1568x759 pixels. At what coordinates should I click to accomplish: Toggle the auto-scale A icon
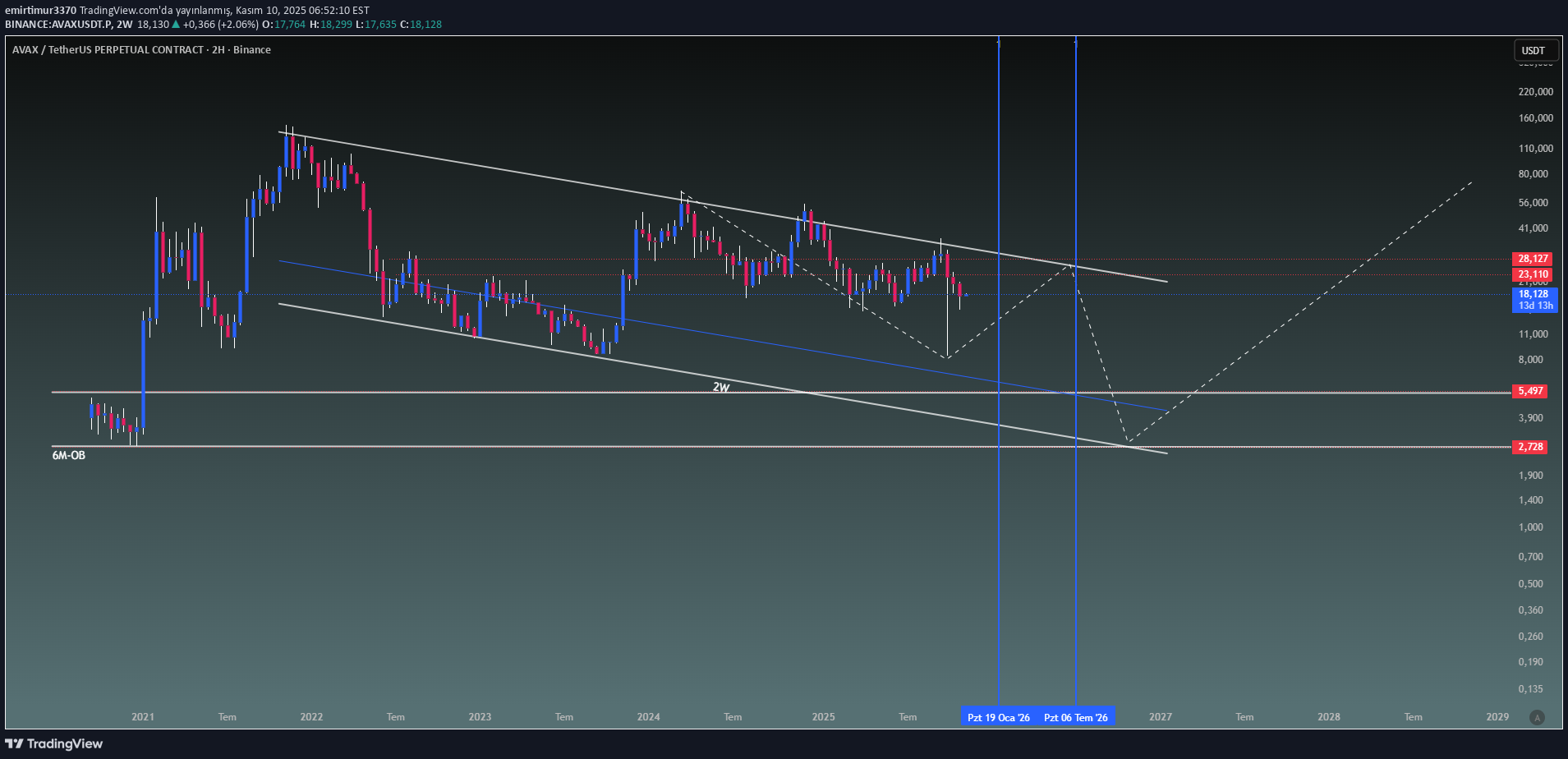pos(1537,717)
